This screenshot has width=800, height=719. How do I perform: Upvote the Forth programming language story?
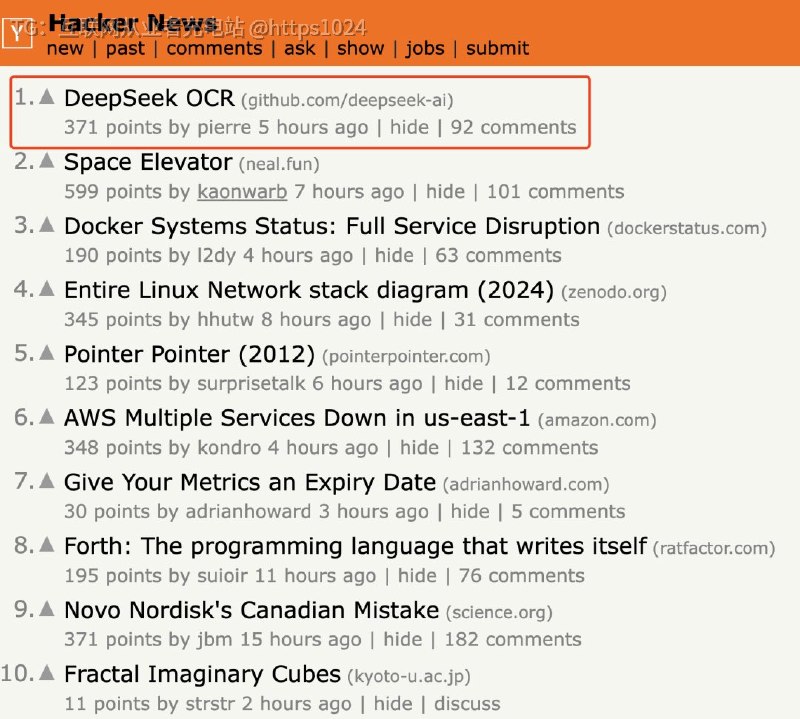coord(47,544)
